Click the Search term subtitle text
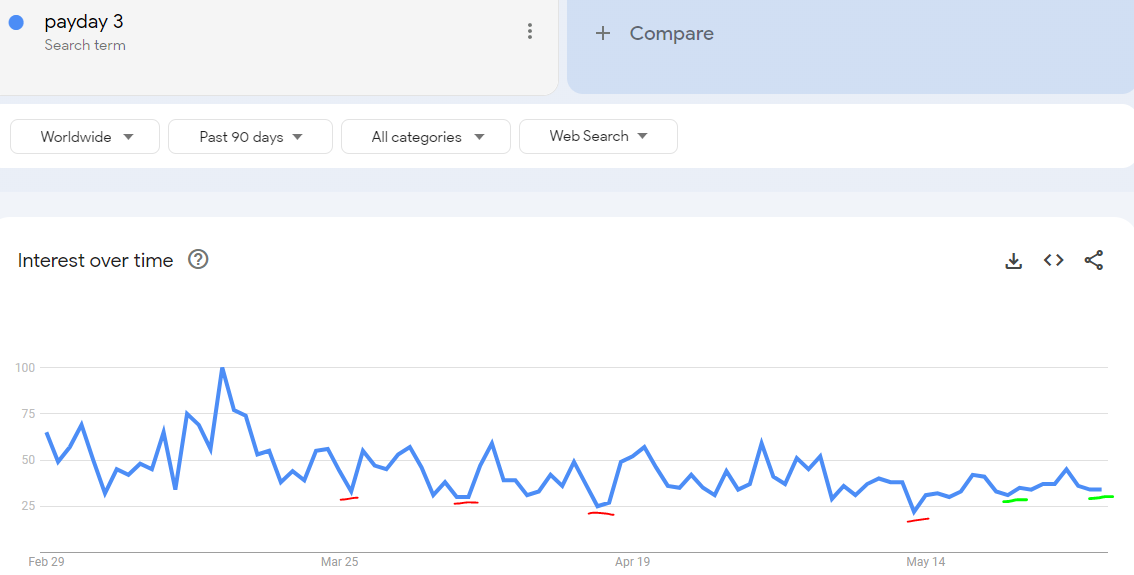This screenshot has height=575, width=1134. [85, 45]
